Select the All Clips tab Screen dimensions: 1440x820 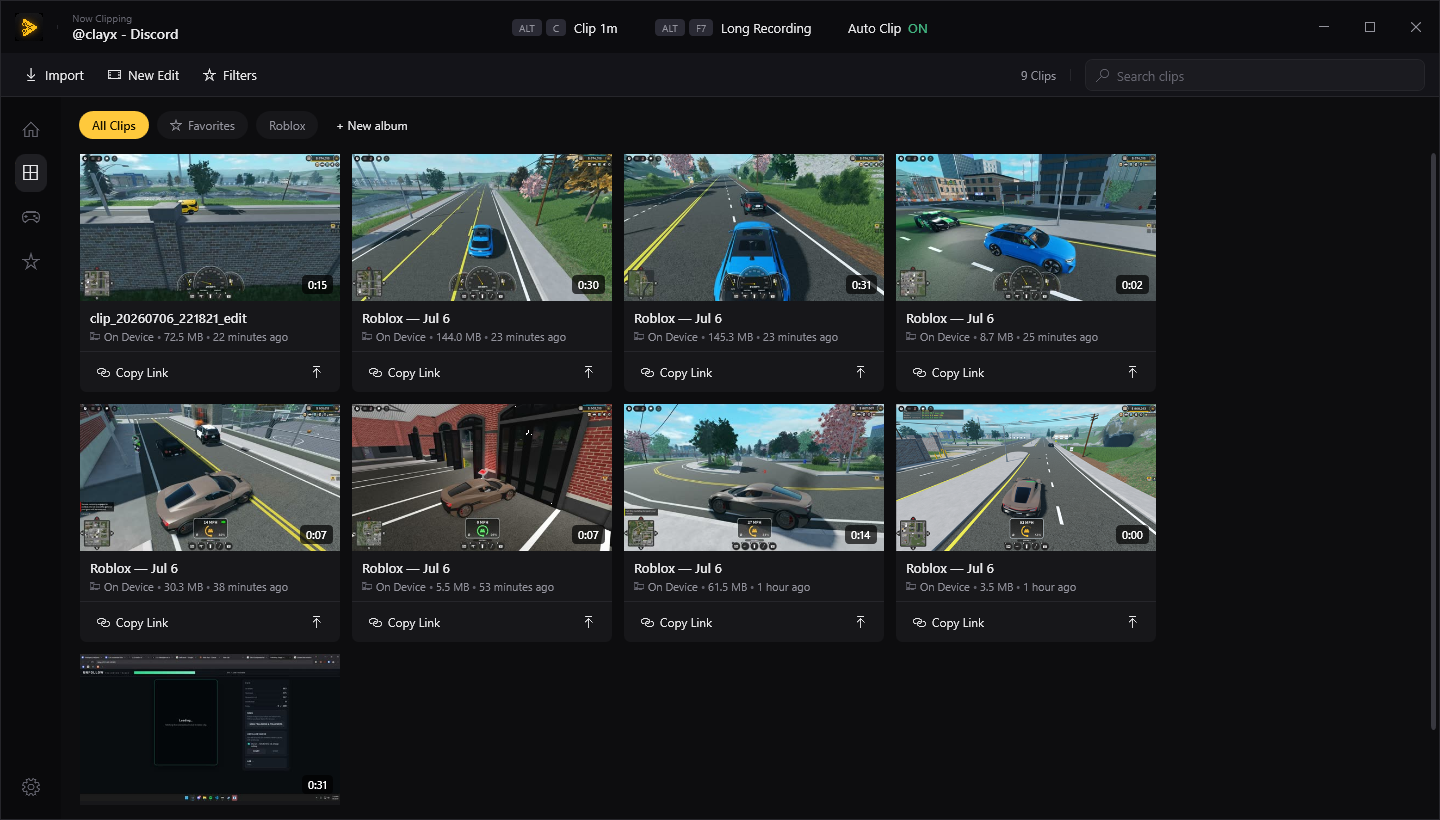[x=114, y=125]
